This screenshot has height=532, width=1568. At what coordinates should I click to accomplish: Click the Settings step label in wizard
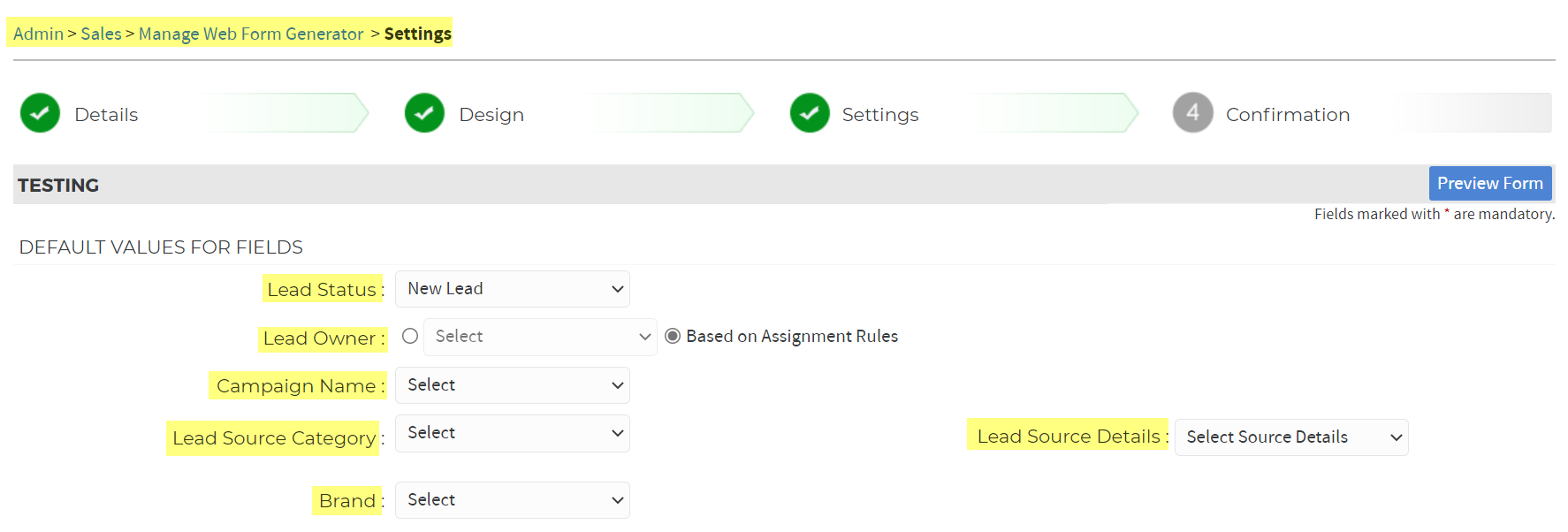coord(880,115)
